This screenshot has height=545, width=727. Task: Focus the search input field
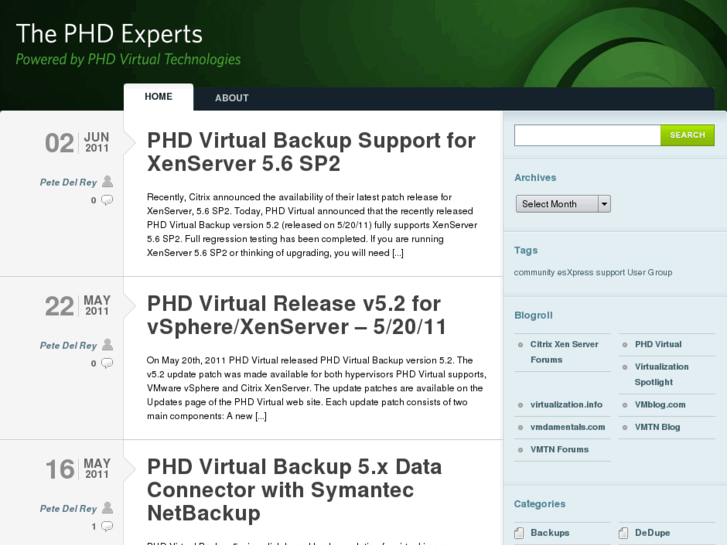(587, 135)
